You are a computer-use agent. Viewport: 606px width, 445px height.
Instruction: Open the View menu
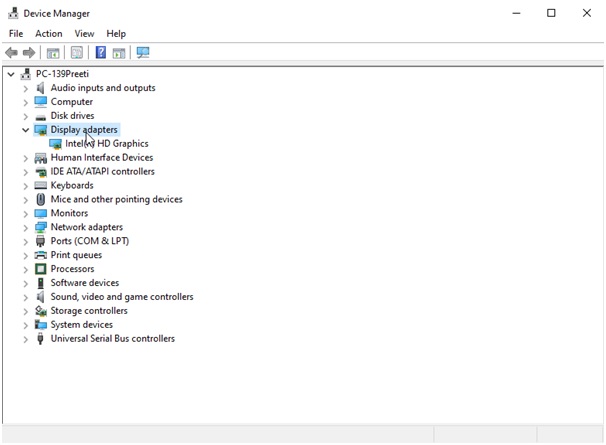pyautogui.click(x=84, y=34)
